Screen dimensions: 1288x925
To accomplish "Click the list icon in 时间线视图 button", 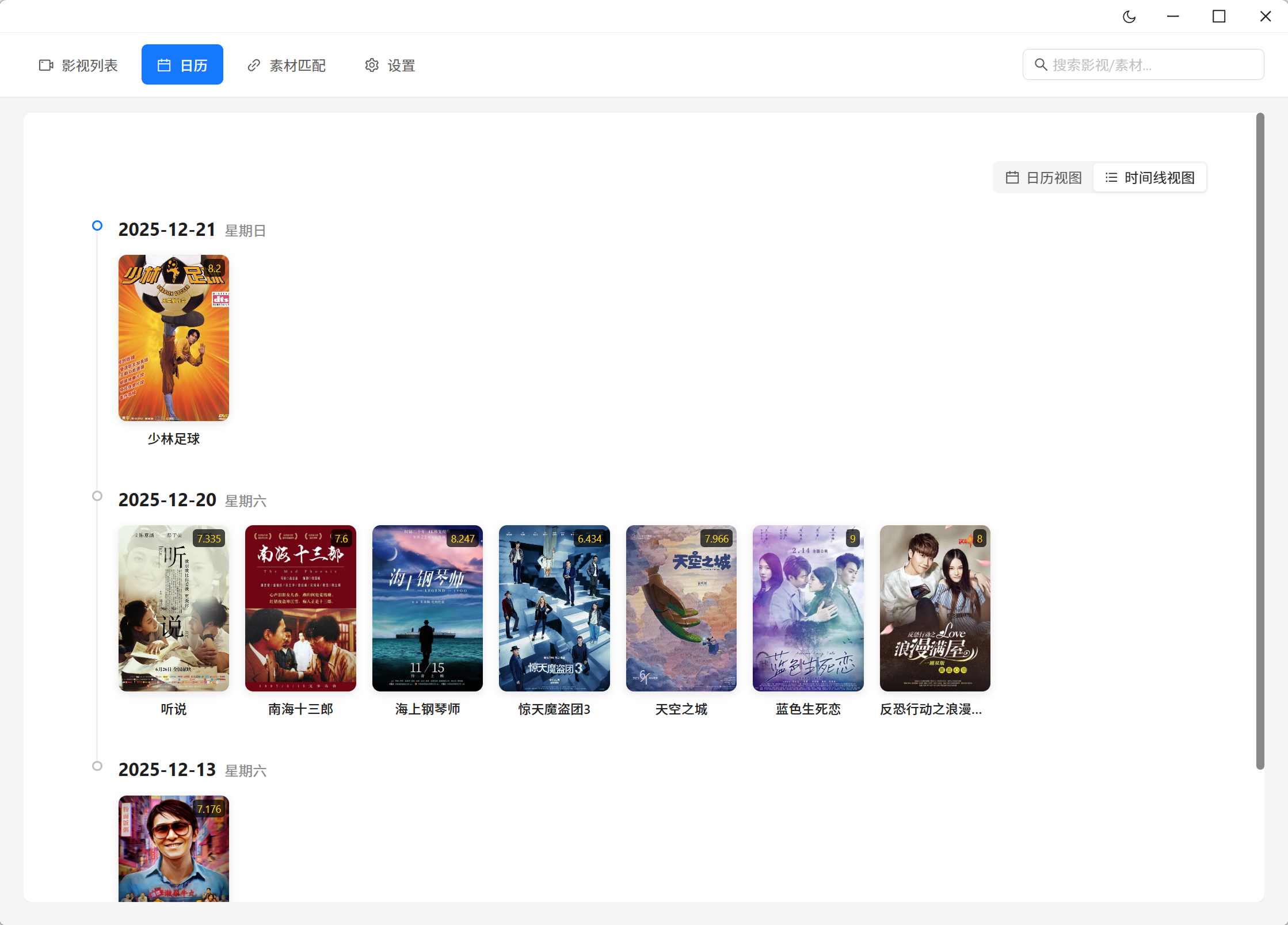I will (1111, 178).
